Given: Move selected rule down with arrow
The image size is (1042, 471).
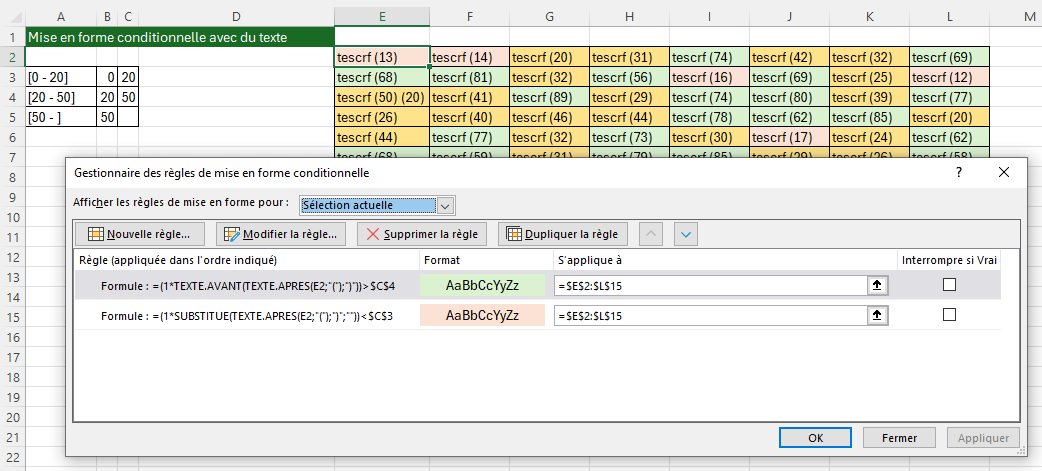Looking at the screenshot, I should [686, 234].
